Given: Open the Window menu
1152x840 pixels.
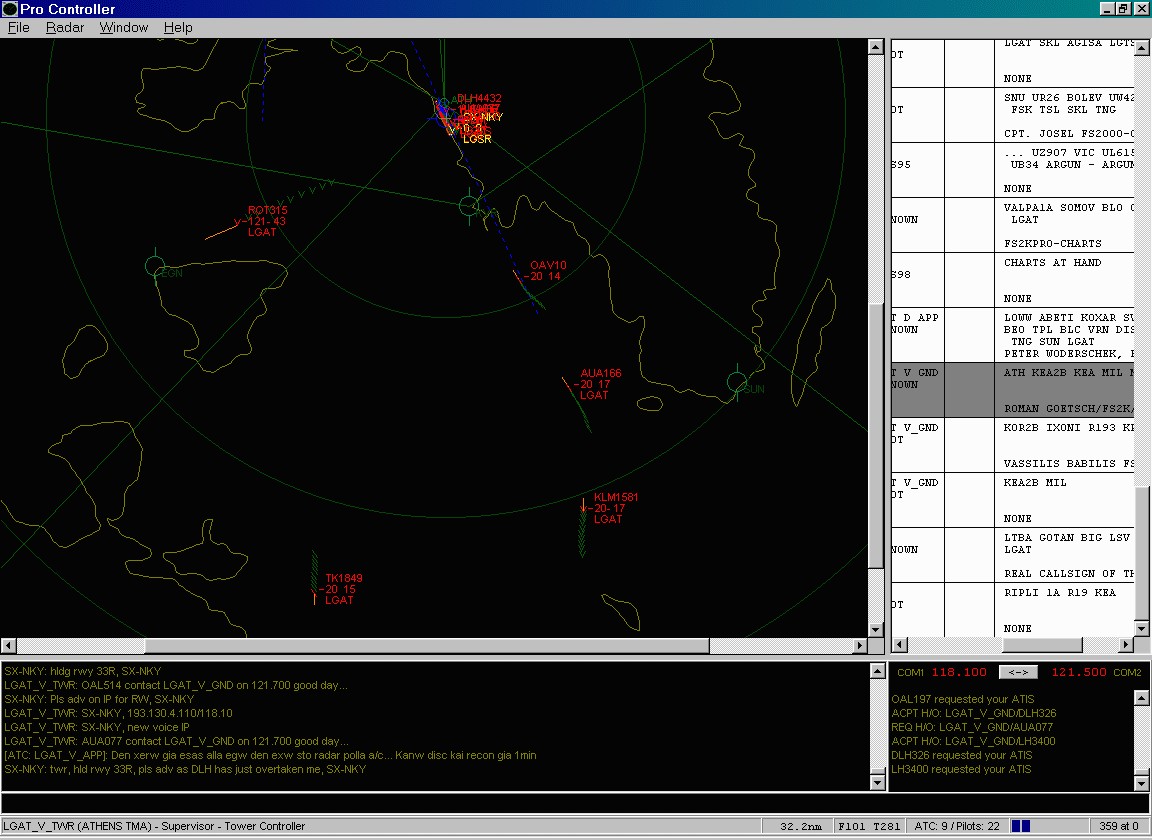Looking at the screenshot, I should click(x=123, y=27).
